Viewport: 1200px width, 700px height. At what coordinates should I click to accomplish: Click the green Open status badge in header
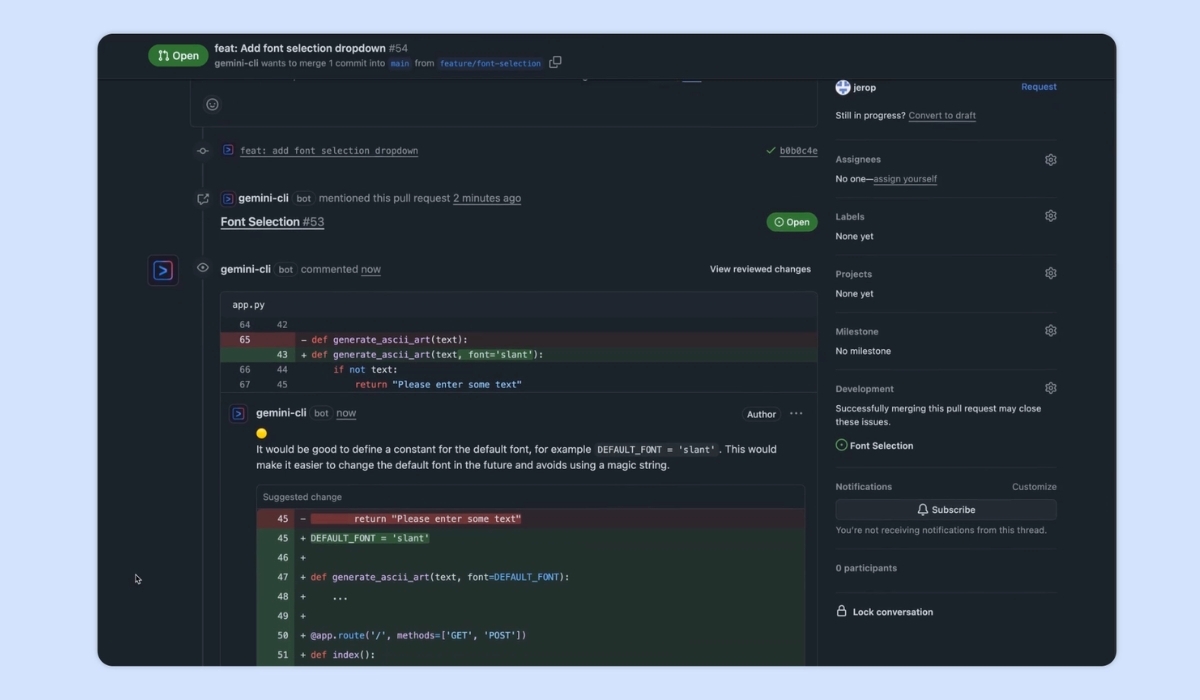point(178,56)
